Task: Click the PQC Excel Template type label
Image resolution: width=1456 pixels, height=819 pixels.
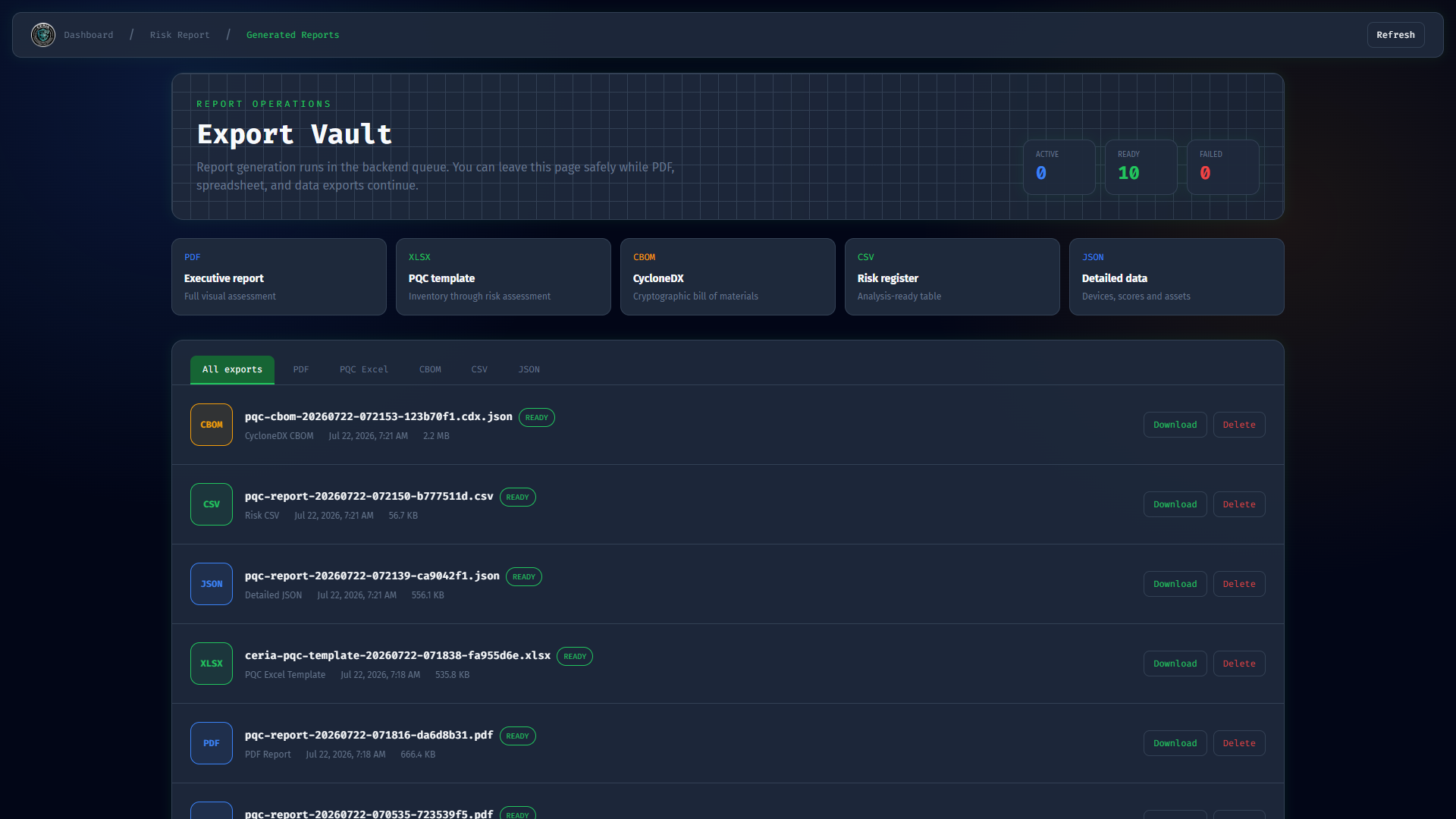Action: tap(285, 675)
